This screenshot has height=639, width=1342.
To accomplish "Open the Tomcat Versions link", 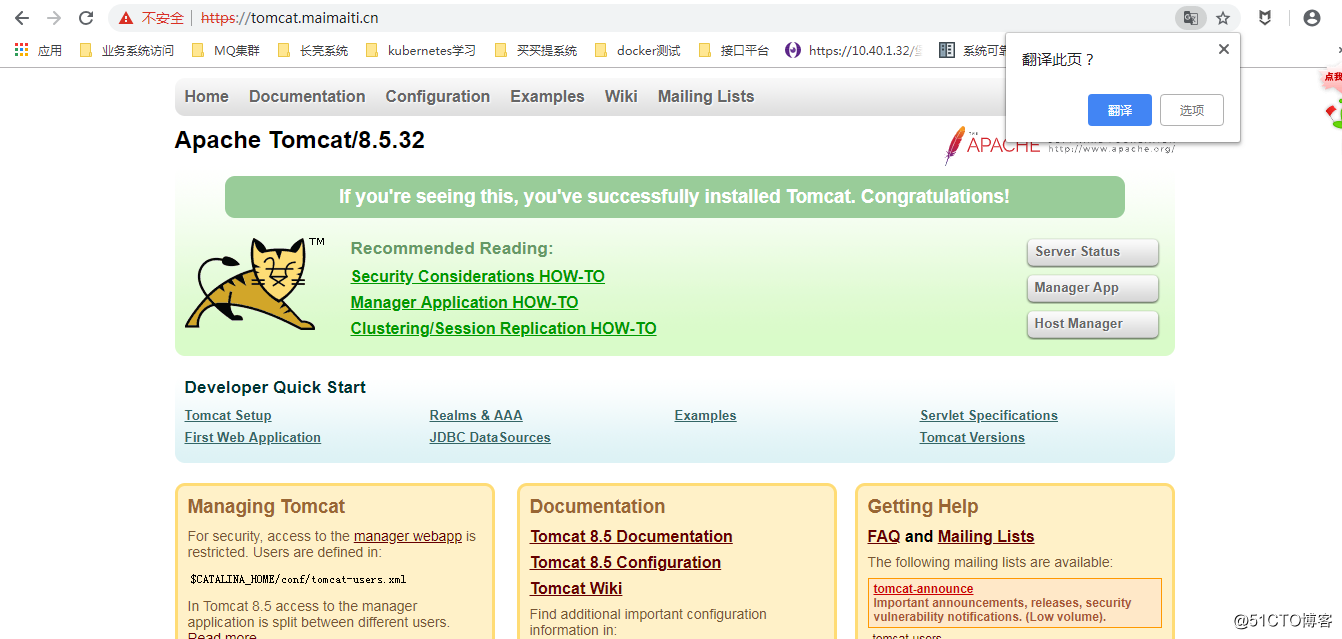I will point(972,437).
